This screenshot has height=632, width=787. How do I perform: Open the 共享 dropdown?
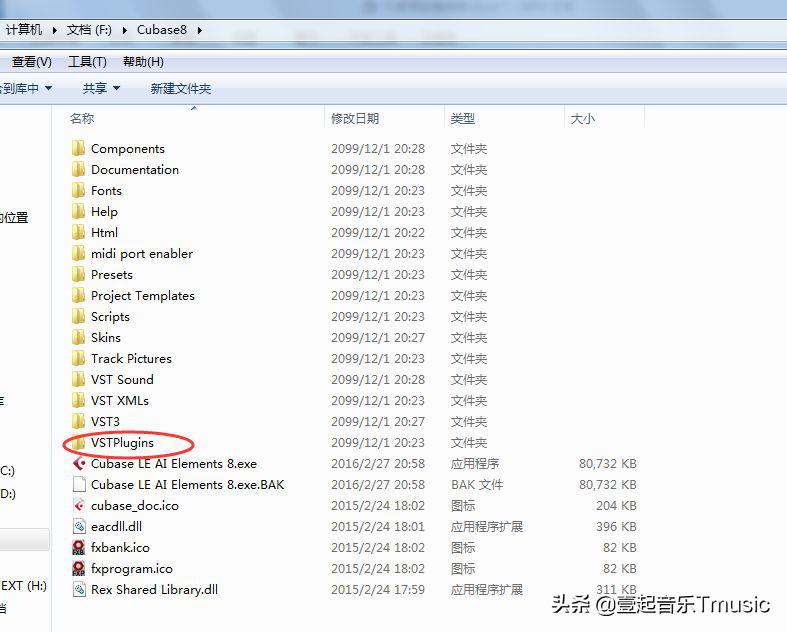(101, 89)
